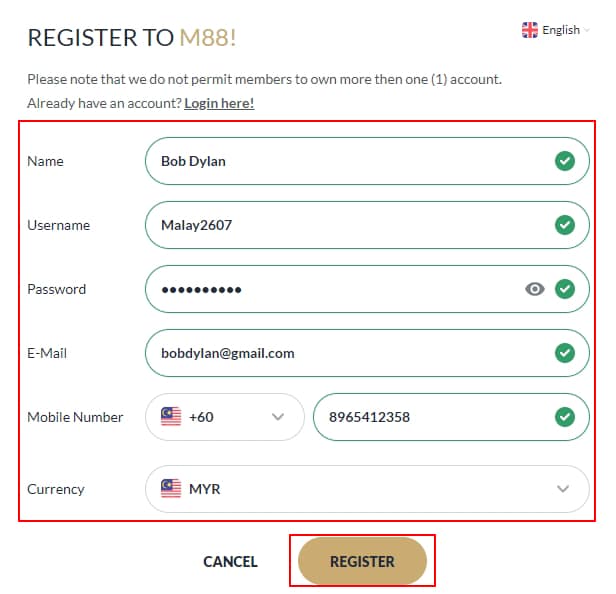Click the Cancel button
The image size is (616, 594).
[x=230, y=562]
